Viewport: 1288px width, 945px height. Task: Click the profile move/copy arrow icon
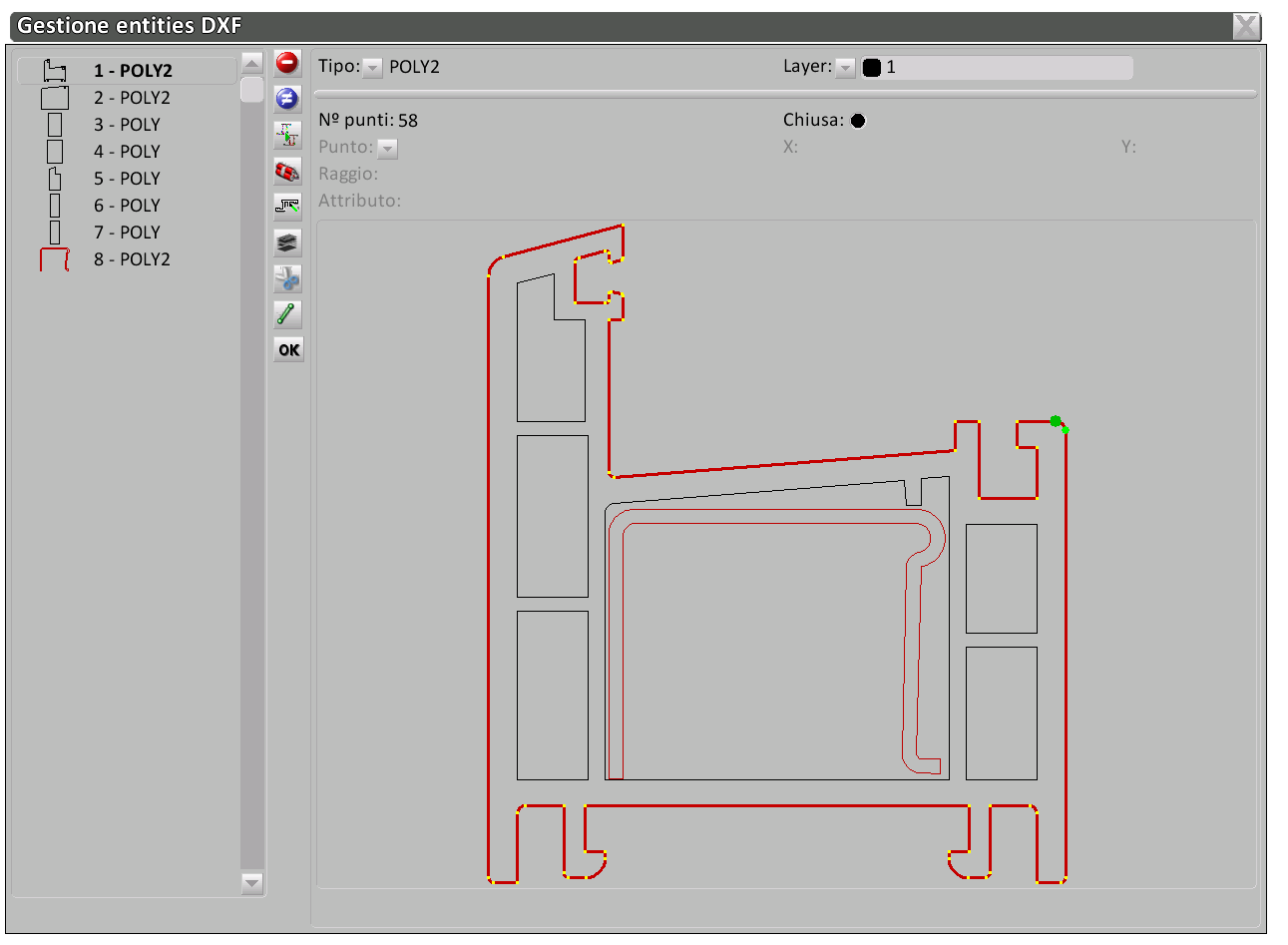[x=287, y=135]
